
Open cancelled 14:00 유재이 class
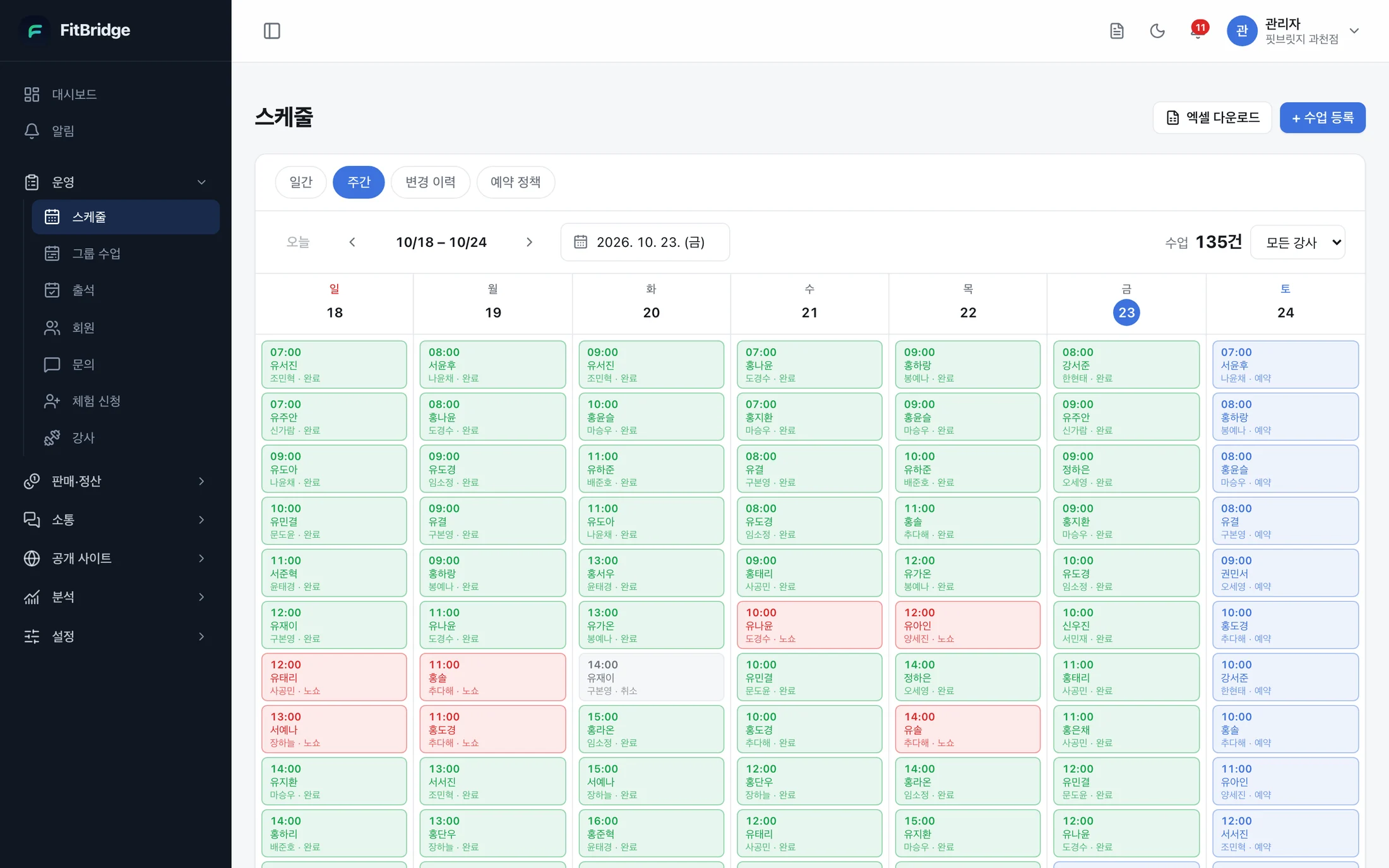[x=651, y=677]
